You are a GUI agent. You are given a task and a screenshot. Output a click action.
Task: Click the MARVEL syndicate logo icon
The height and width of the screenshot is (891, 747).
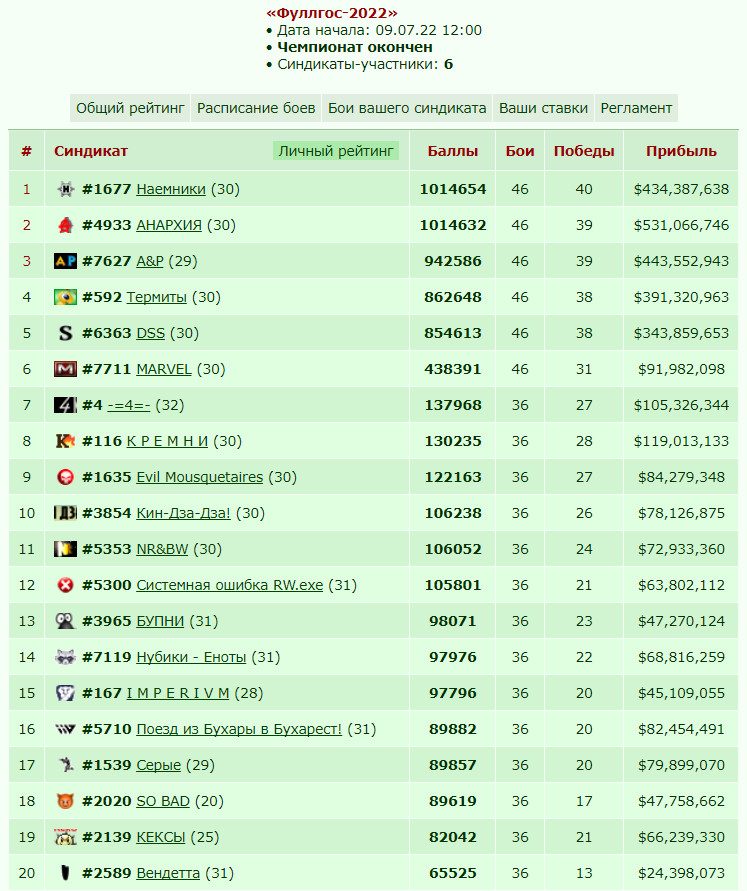(x=65, y=369)
